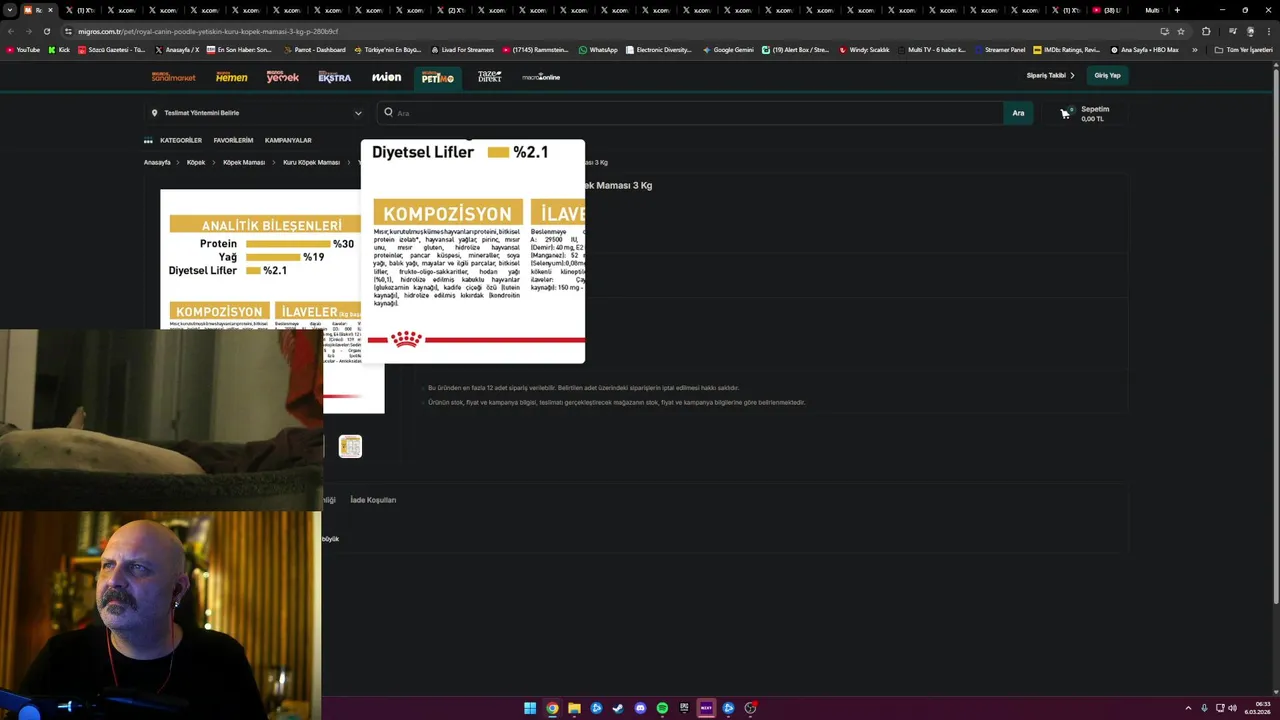This screenshot has width=1280, height=720.
Task: Open the Migros Ekstra section
Action: [334, 77]
